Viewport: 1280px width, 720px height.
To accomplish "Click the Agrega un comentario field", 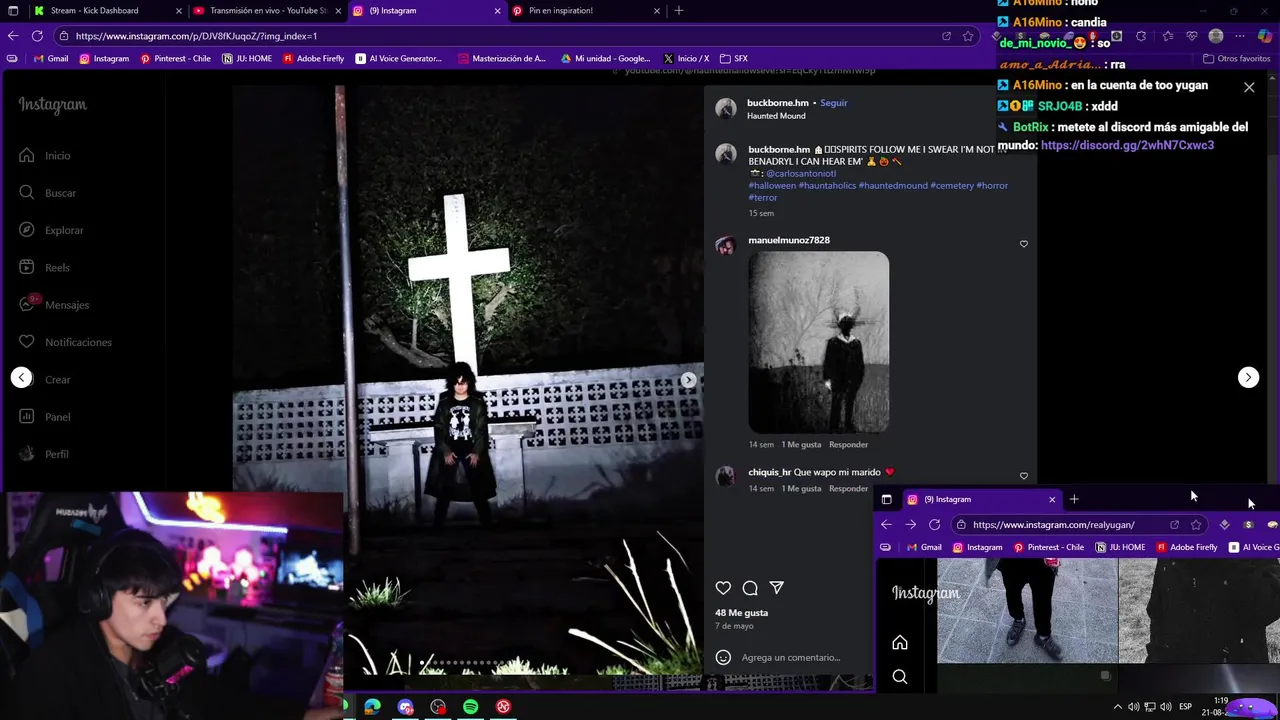I will click(790, 657).
